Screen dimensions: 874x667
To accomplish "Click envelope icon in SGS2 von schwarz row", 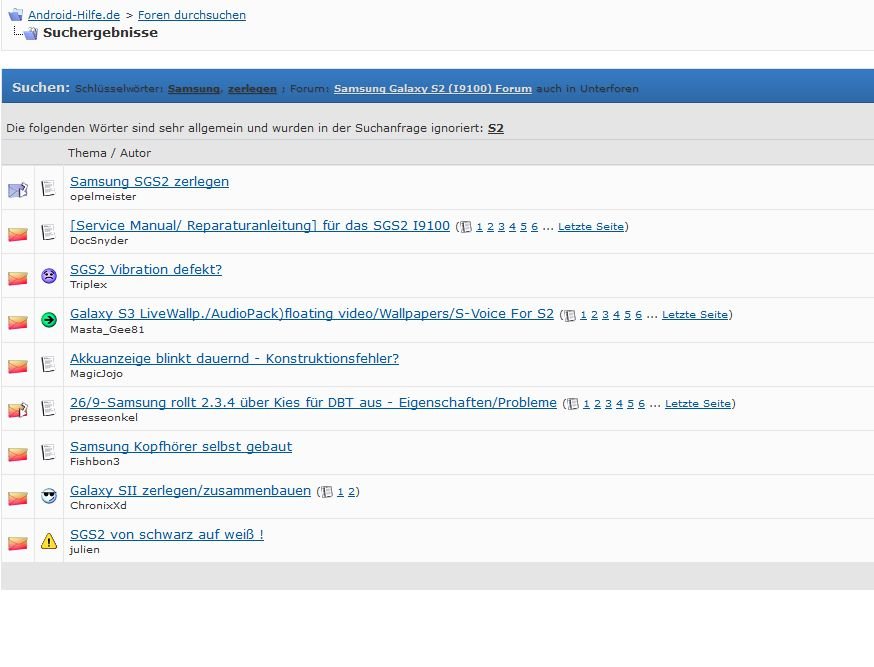I will point(18,542).
